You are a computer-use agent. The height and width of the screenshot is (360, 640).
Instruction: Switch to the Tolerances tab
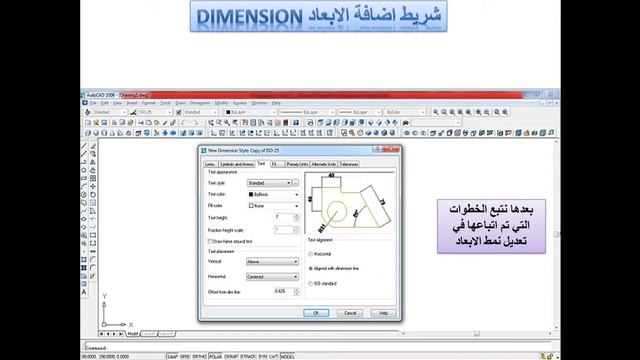[349, 164]
